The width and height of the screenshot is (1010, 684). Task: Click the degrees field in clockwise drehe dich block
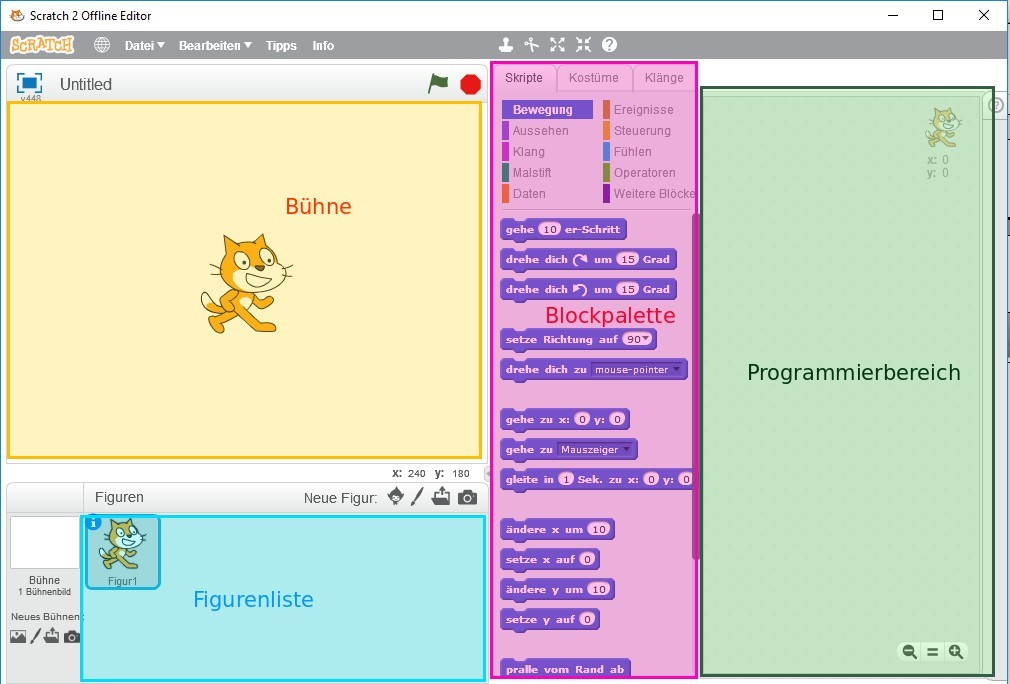(x=627, y=259)
